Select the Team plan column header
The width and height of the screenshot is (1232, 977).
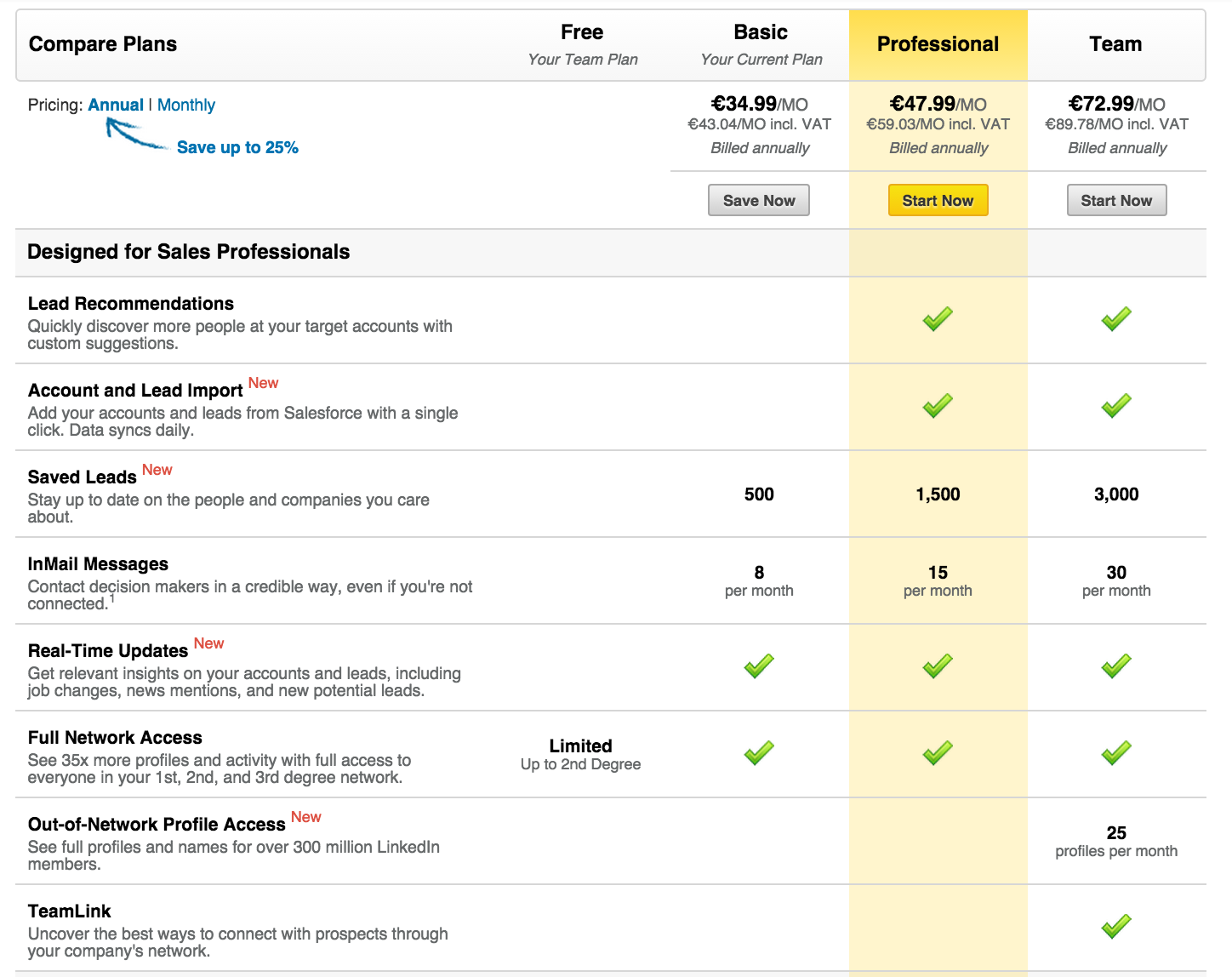1116,44
